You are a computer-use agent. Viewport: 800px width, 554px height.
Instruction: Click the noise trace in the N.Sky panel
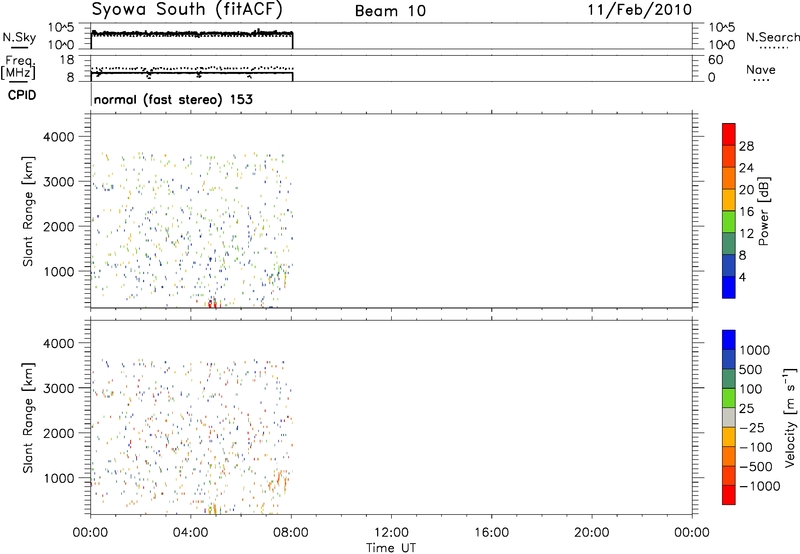192,34
